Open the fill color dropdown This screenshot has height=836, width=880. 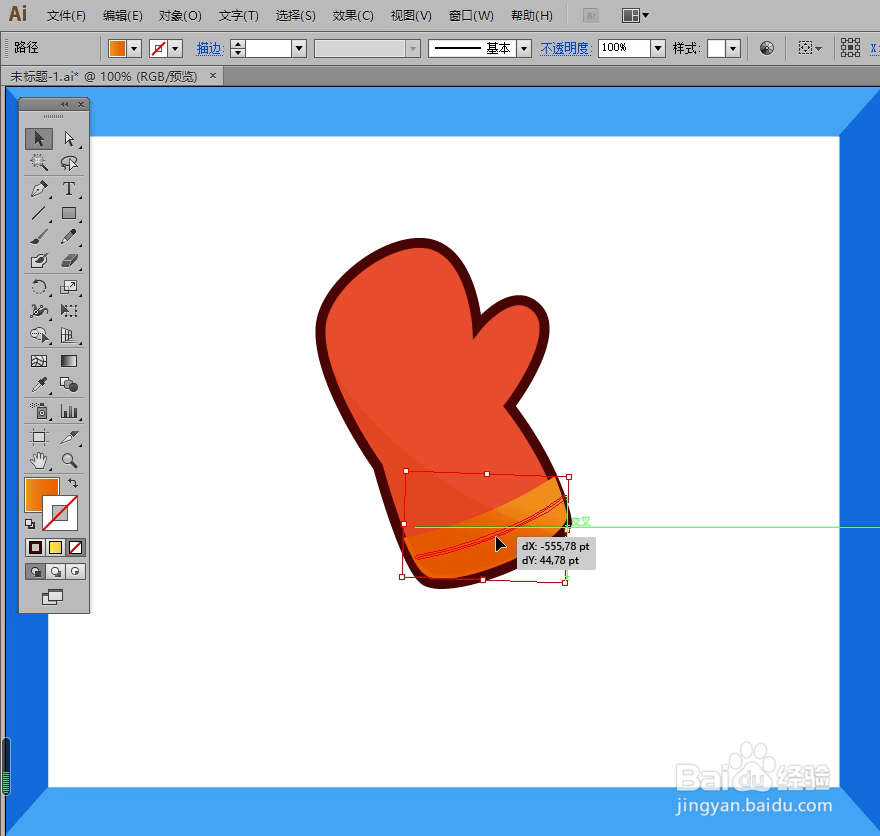tap(134, 49)
